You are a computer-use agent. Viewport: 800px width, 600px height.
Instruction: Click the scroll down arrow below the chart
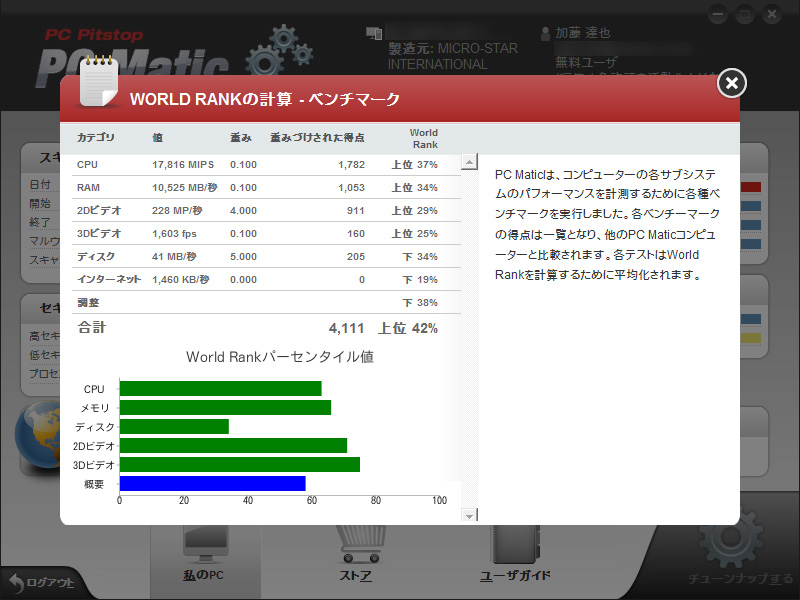pyautogui.click(x=469, y=515)
